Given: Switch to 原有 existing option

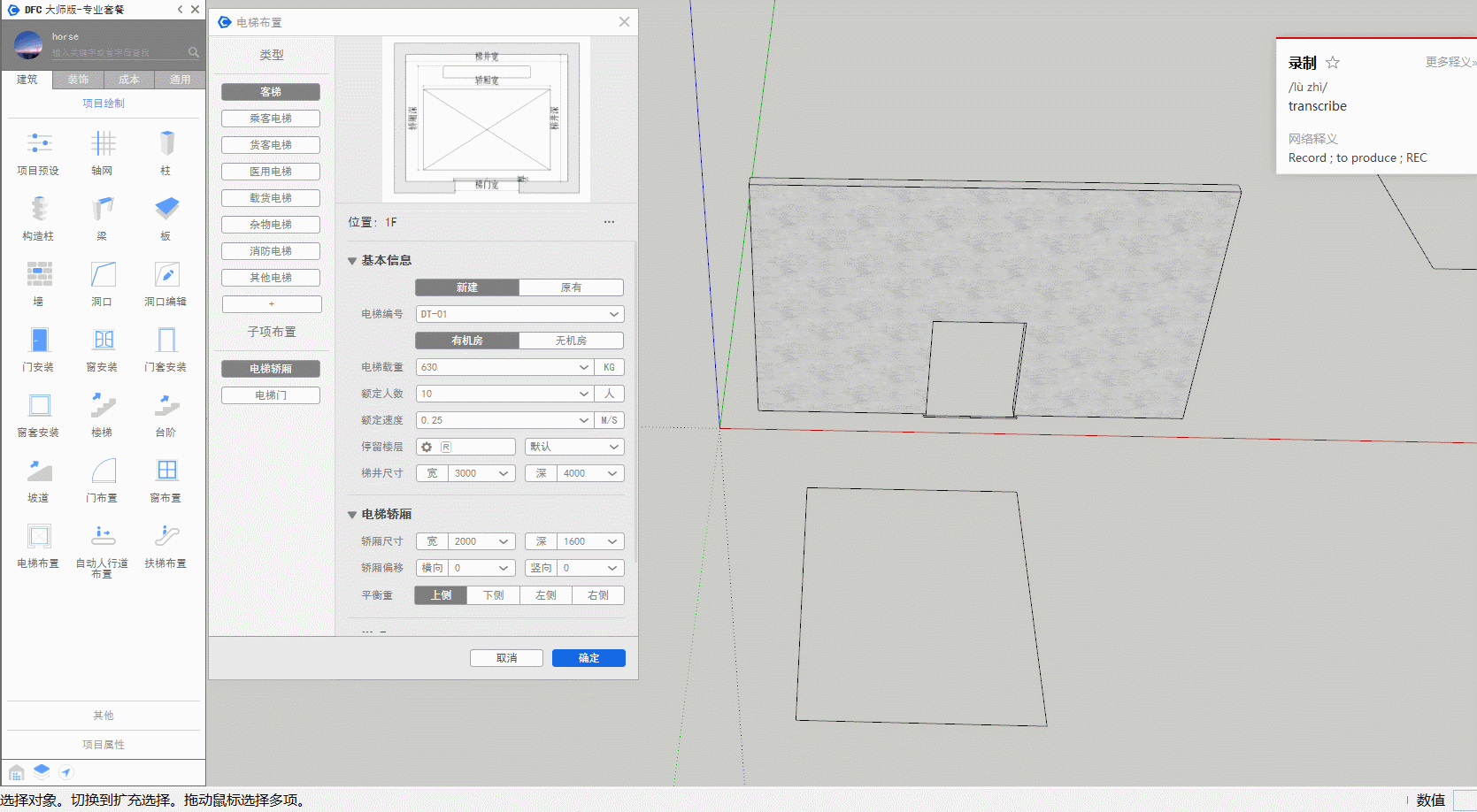Looking at the screenshot, I should pyautogui.click(x=571, y=287).
